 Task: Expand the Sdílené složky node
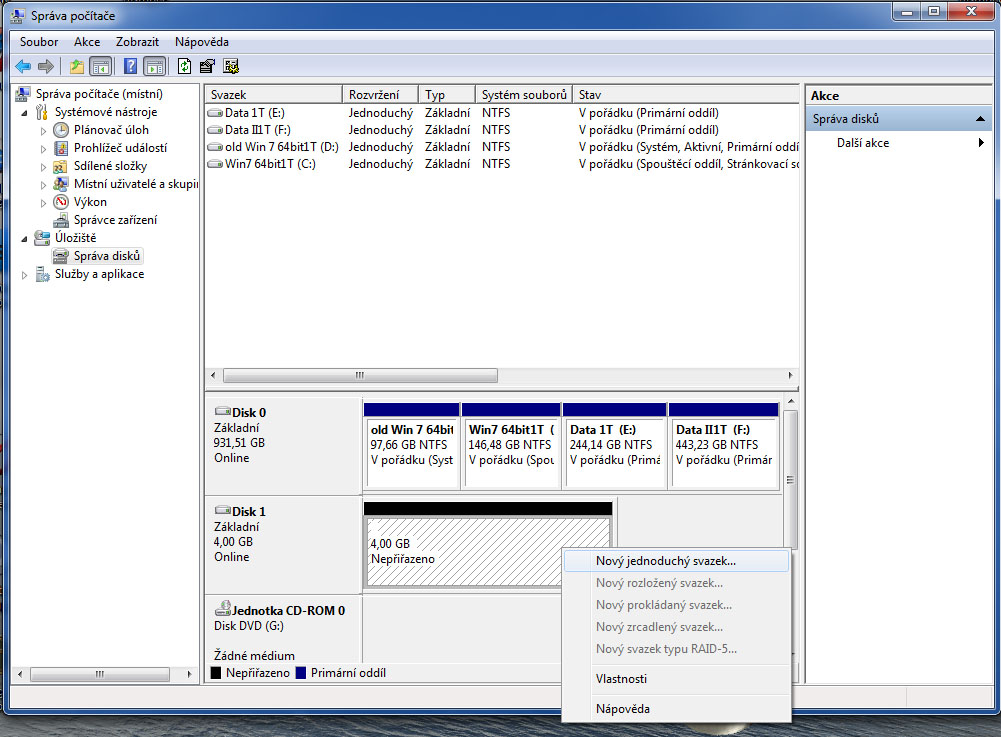click(43, 167)
